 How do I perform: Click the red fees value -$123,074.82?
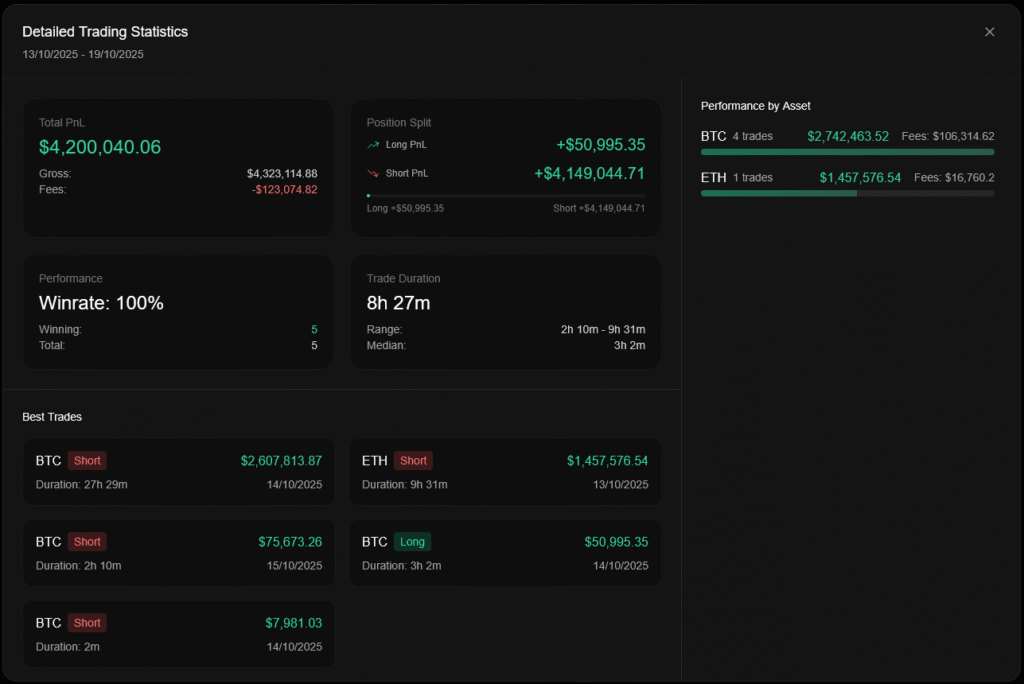[284, 189]
